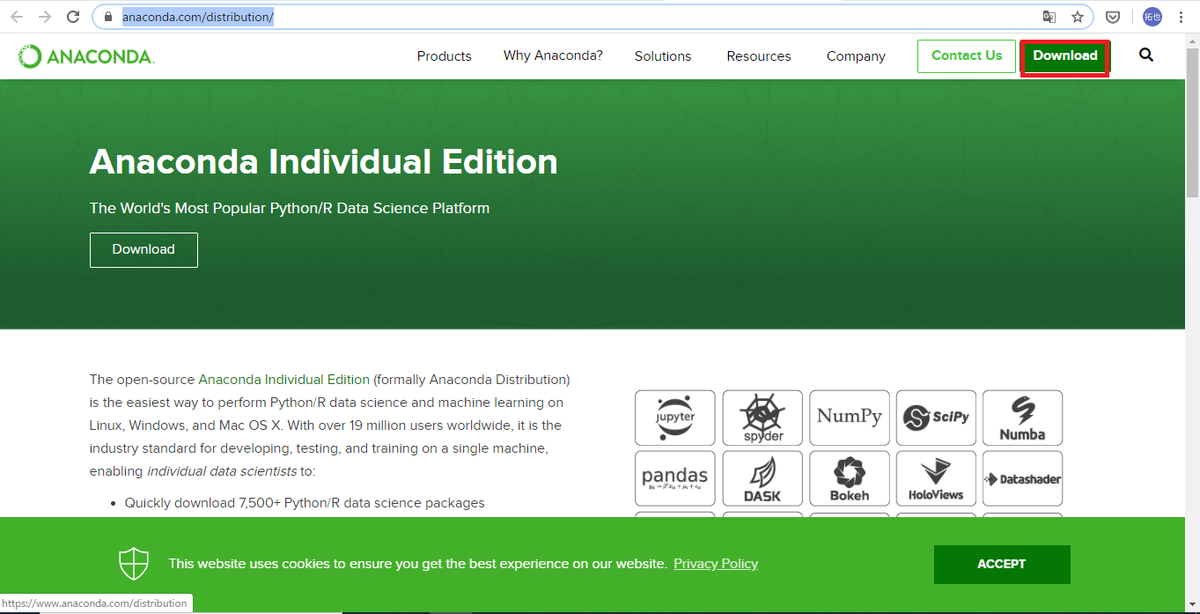The height and width of the screenshot is (614, 1200).
Task: Click the green Download button in header
Action: pos(1065,56)
